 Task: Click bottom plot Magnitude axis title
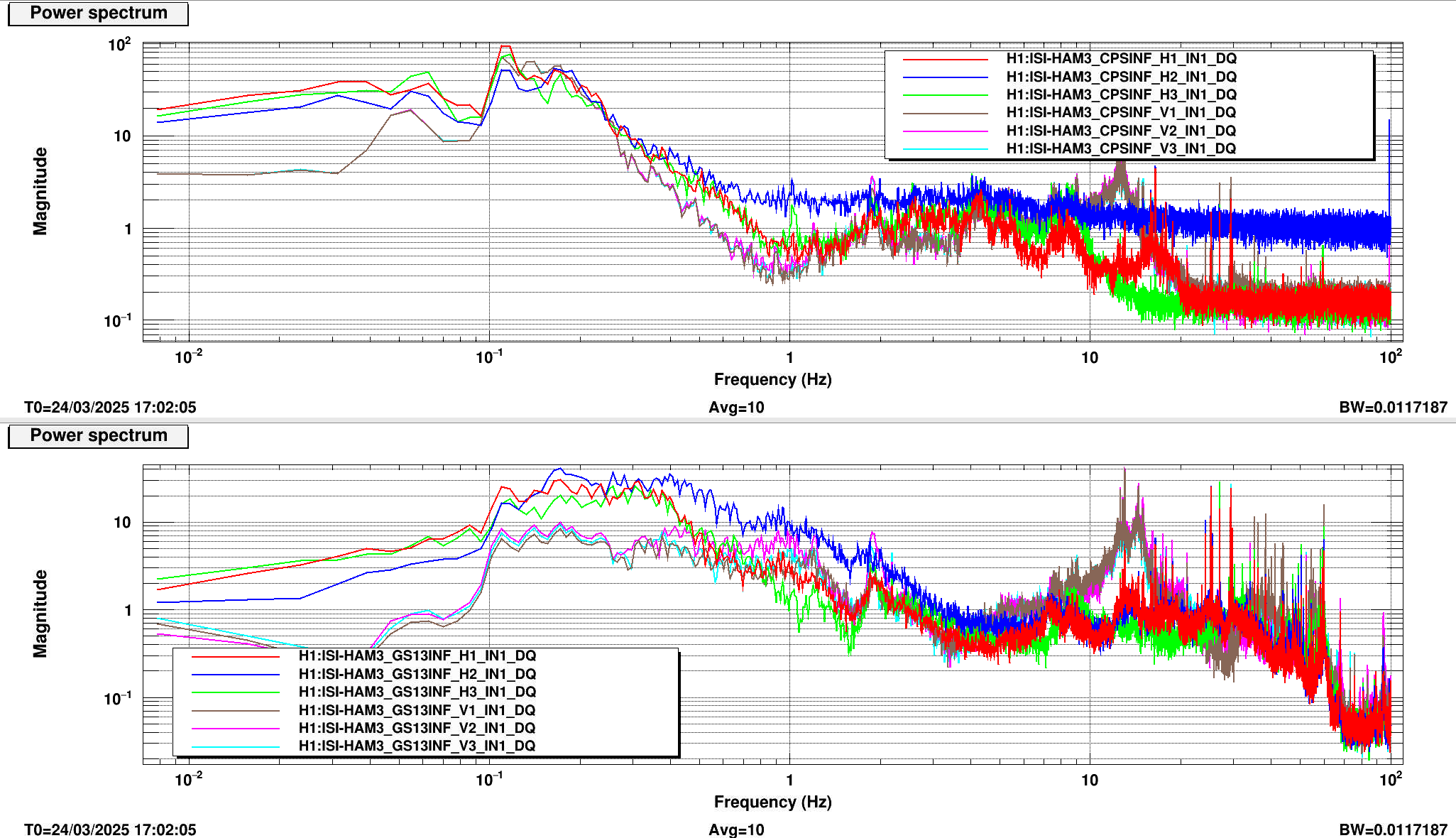[40, 614]
